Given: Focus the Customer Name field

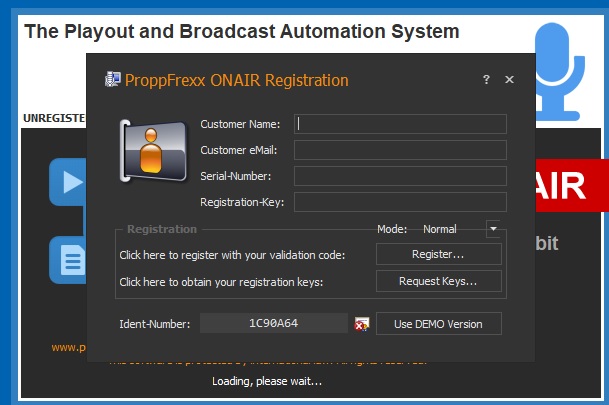Looking at the screenshot, I should [400, 124].
